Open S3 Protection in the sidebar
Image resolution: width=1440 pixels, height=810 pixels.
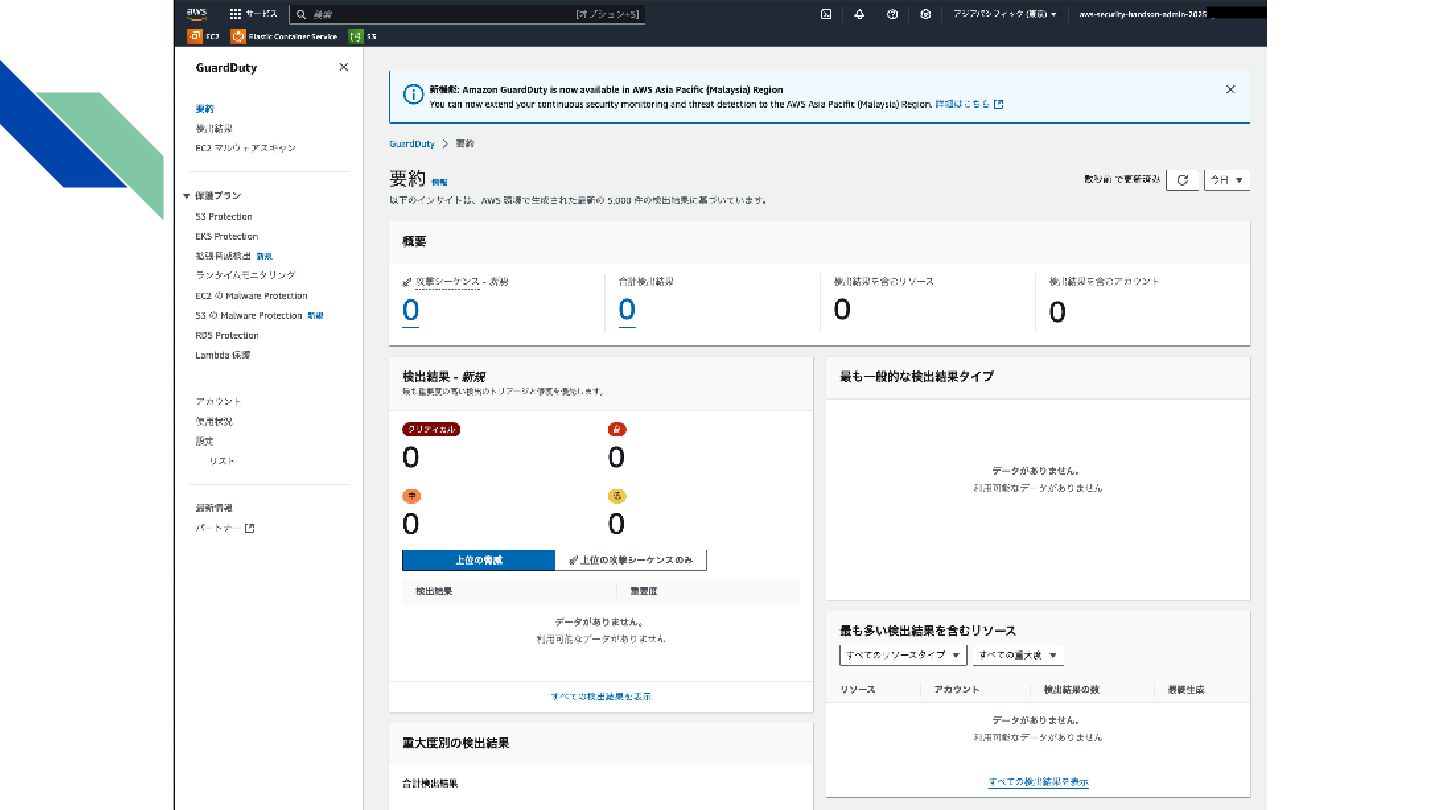(224, 217)
